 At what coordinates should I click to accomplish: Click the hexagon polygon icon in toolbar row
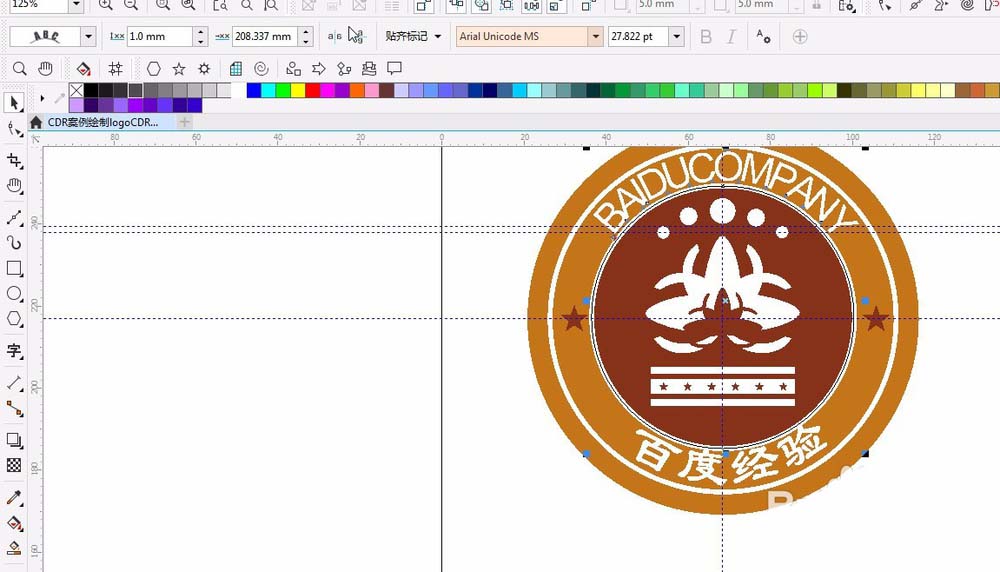tap(154, 68)
